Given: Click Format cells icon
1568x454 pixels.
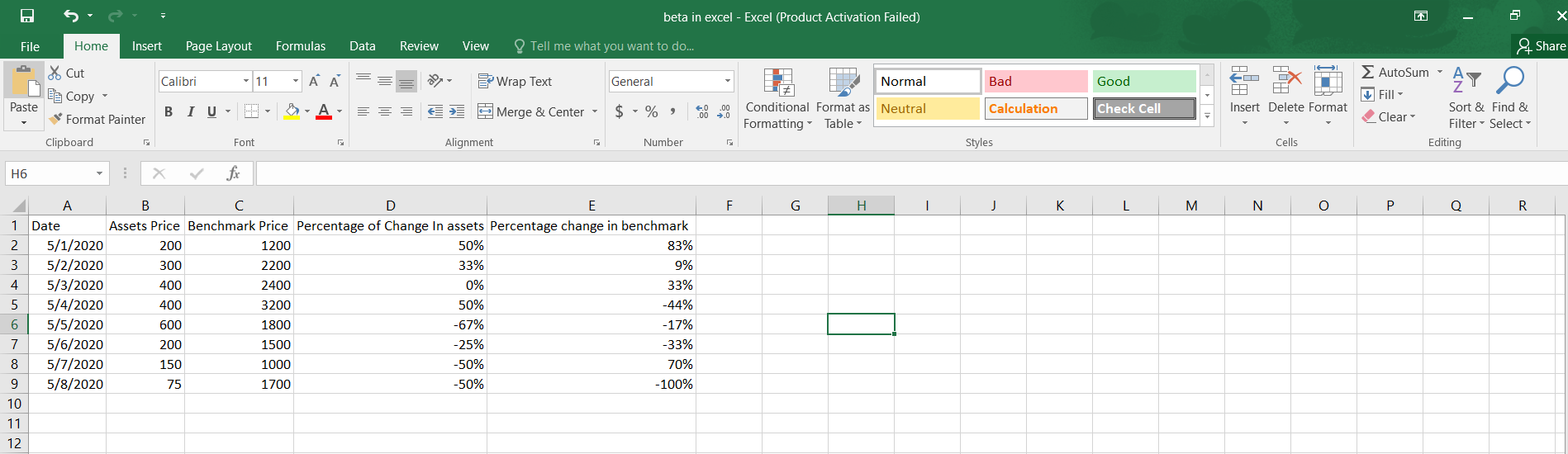Looking at the screenshot, I should (1328, 82).
